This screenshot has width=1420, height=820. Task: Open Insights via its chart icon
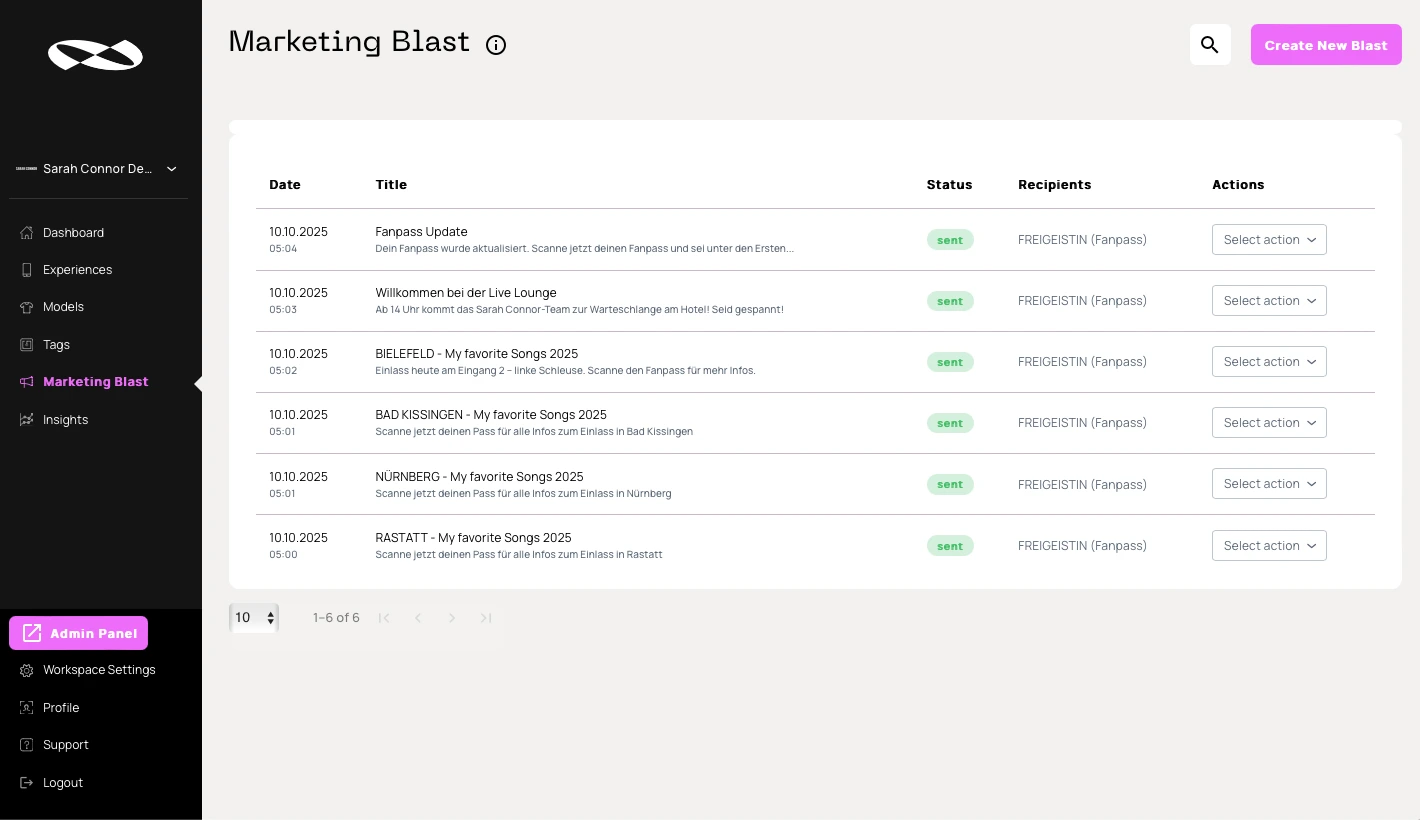[x=27, y=419]
